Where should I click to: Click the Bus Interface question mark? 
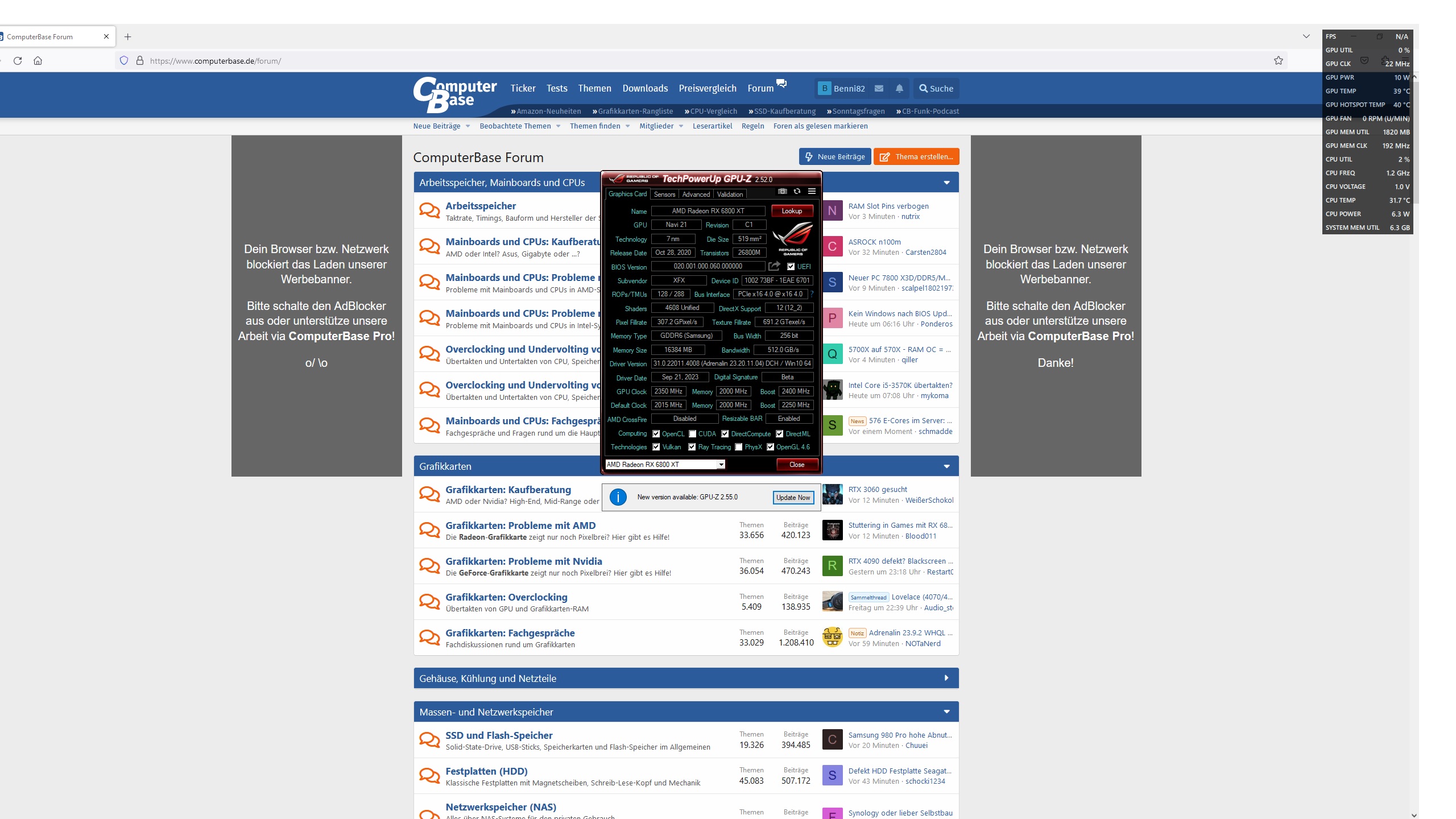(812, 294)
